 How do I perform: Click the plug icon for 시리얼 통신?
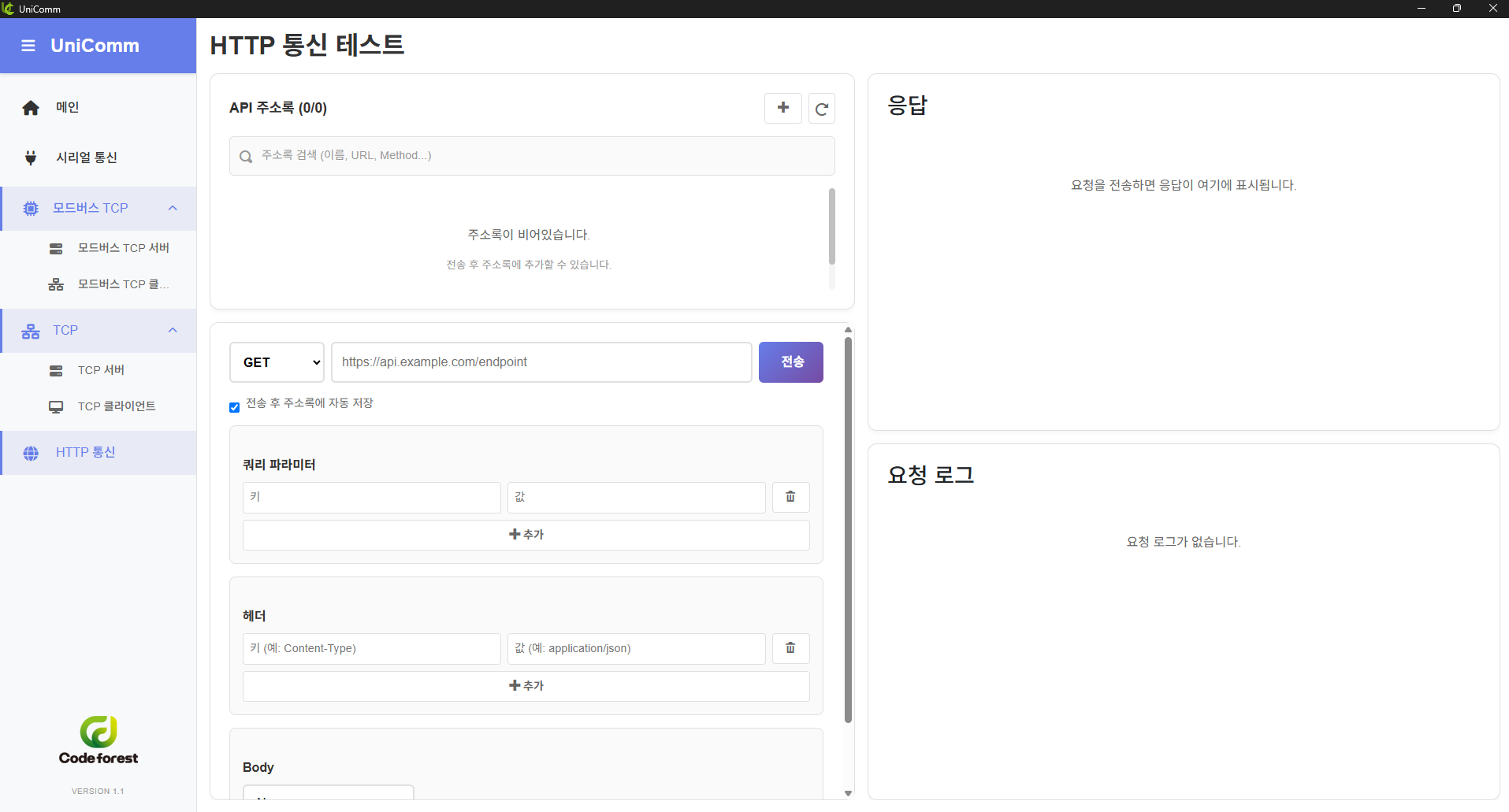31,158
